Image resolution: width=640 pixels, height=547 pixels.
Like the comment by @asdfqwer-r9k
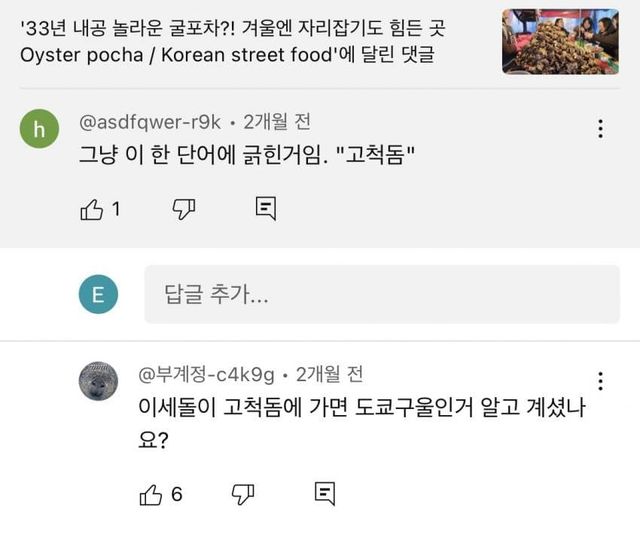[91, 208]
